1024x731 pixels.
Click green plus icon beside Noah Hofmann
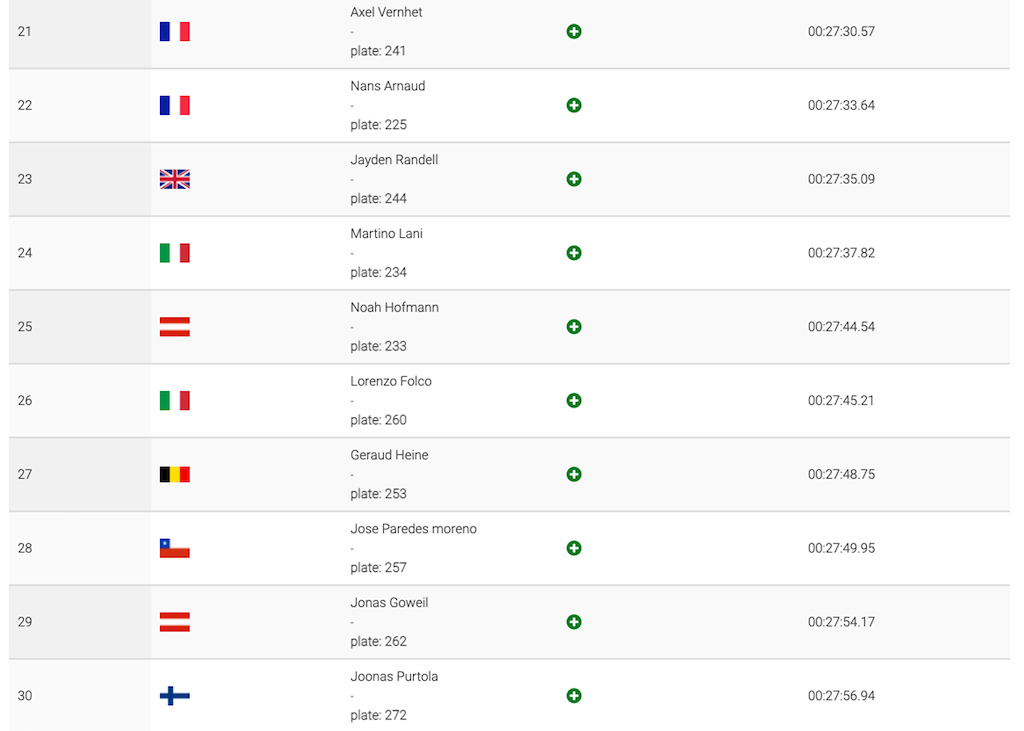click(573, 327)
